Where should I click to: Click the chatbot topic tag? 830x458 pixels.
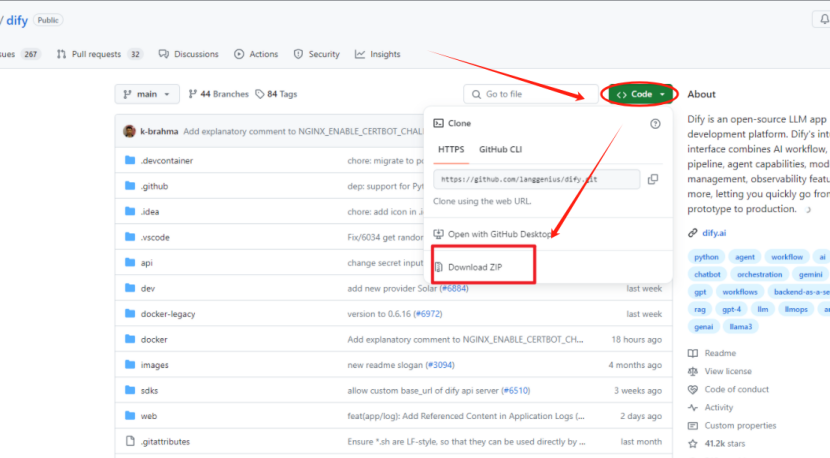pos(707,274)
